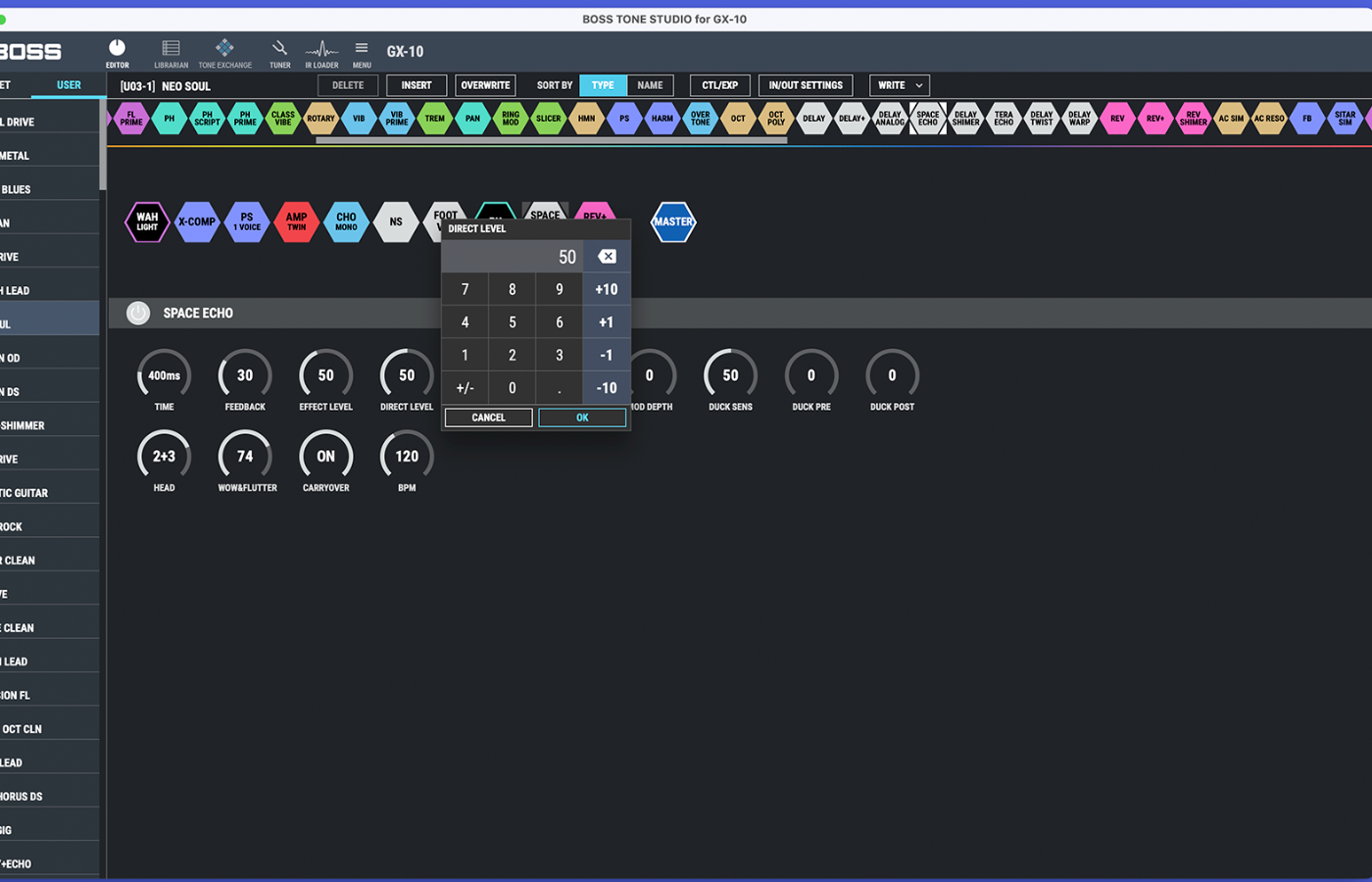Cancel the Direct Level keypad dialog
Screen dimensions: 1372x882
(x=488, y=418)
